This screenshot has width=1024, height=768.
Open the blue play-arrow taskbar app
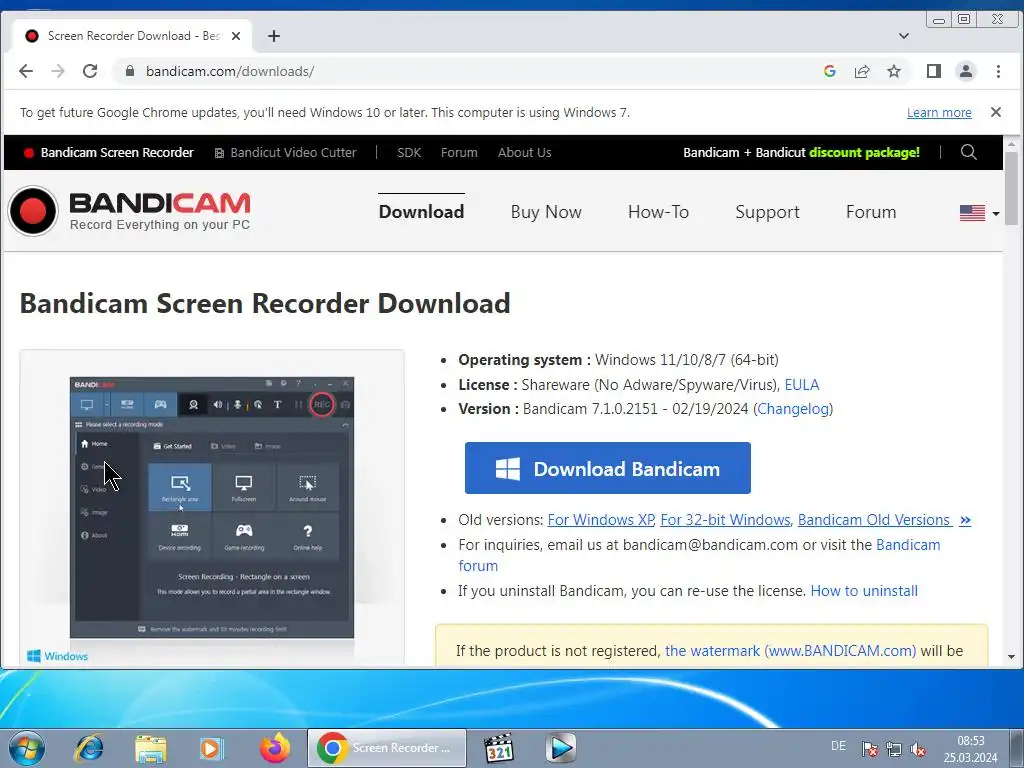(561, 748)
